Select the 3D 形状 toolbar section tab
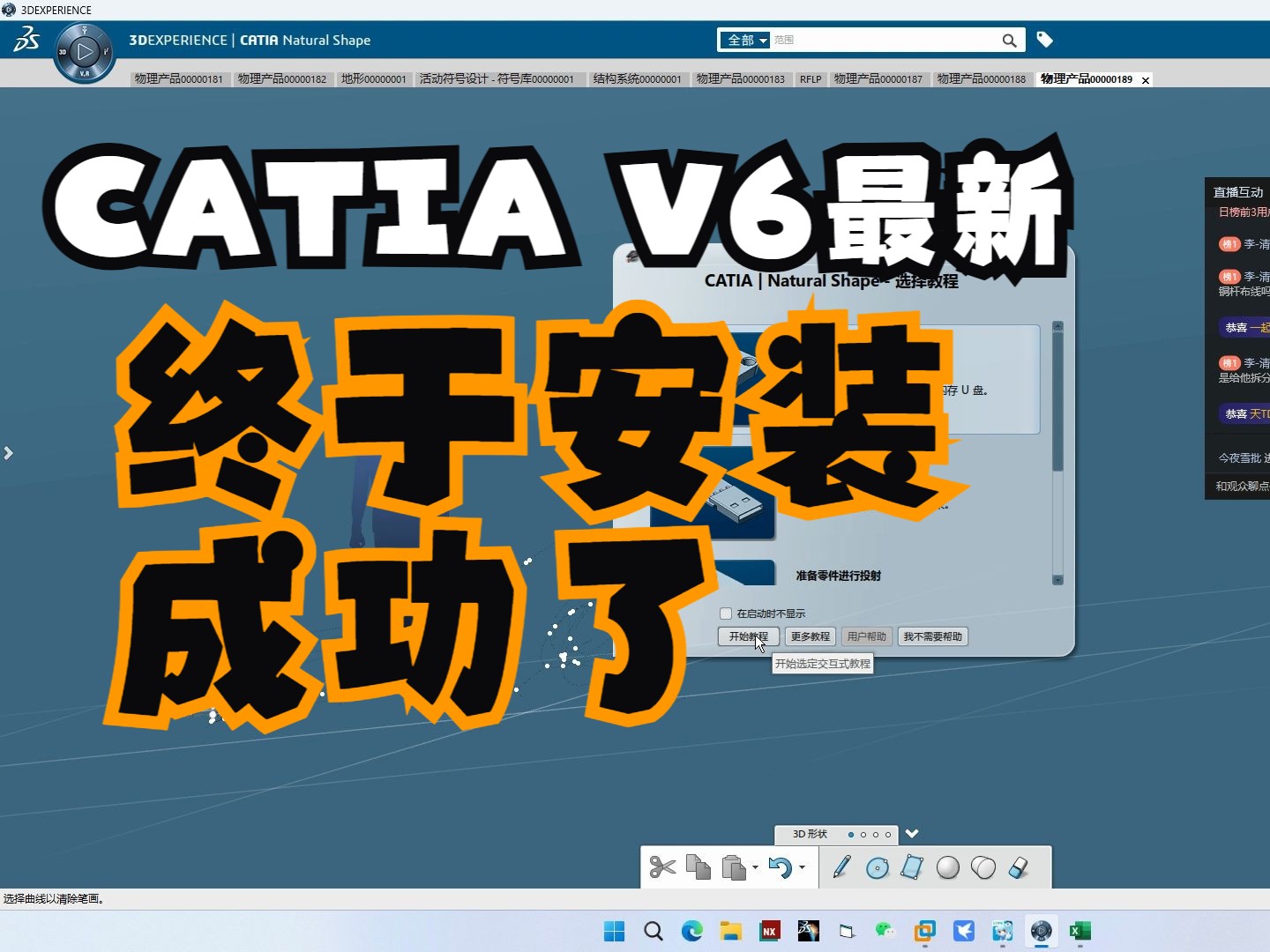This screenshot has width=1270, height=952. tap(810, 834)
